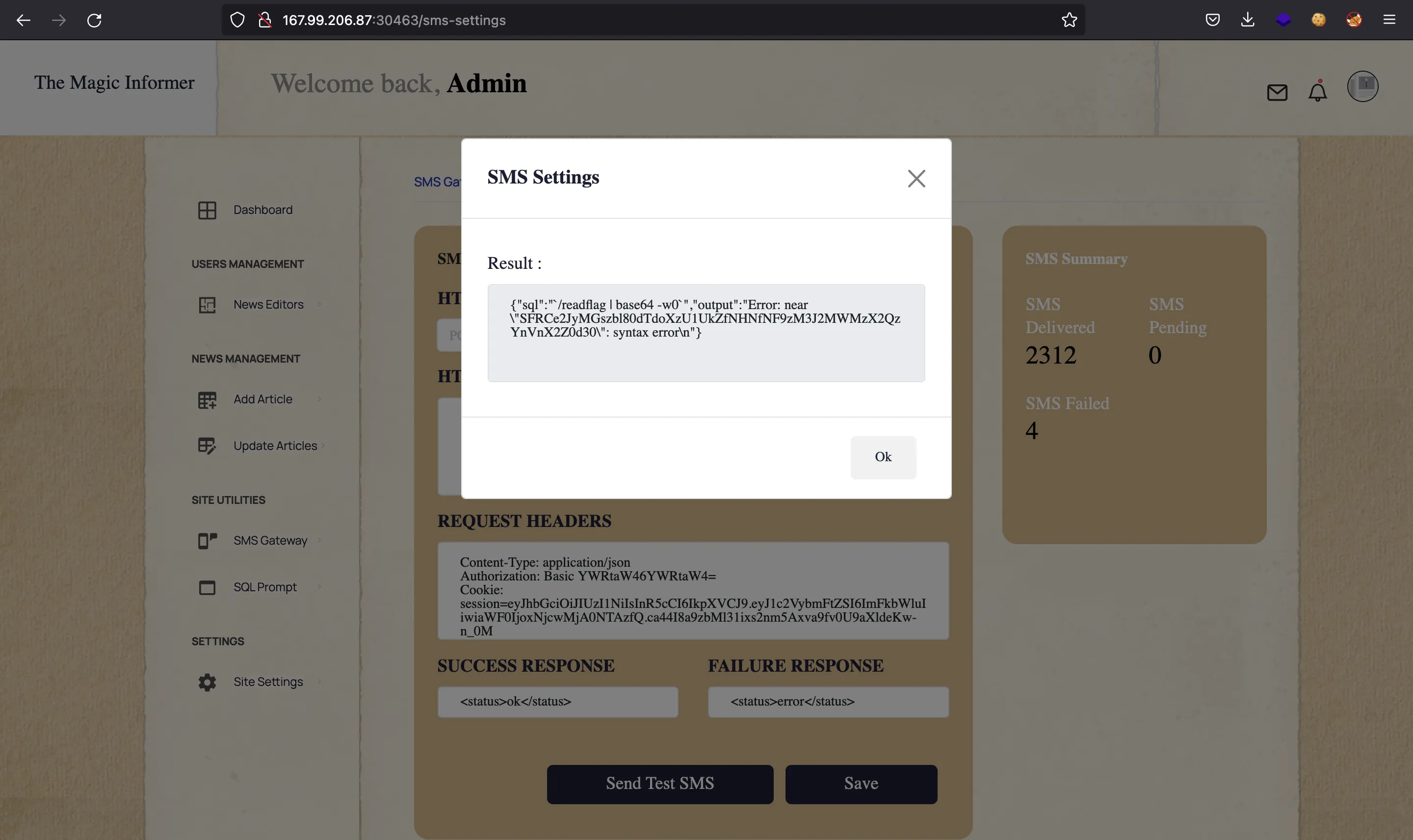Screen dimensions: 1413x840
Task: Expand News Management sidebar section
Action: click(245, 359)
